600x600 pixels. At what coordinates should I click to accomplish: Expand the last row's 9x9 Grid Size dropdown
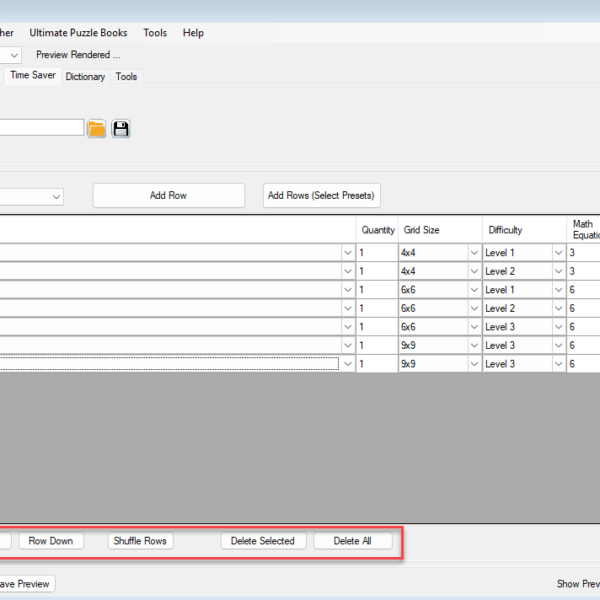coord(473,365)
